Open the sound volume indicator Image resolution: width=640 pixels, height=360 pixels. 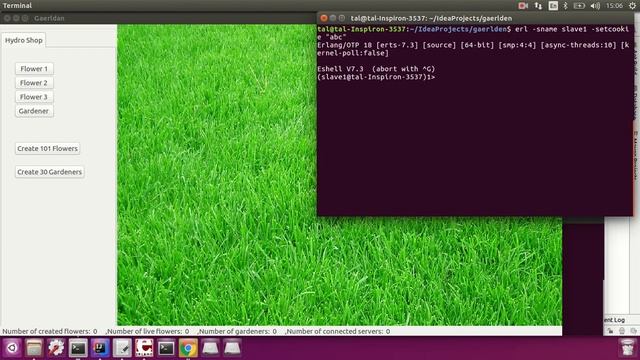[595, 5]
